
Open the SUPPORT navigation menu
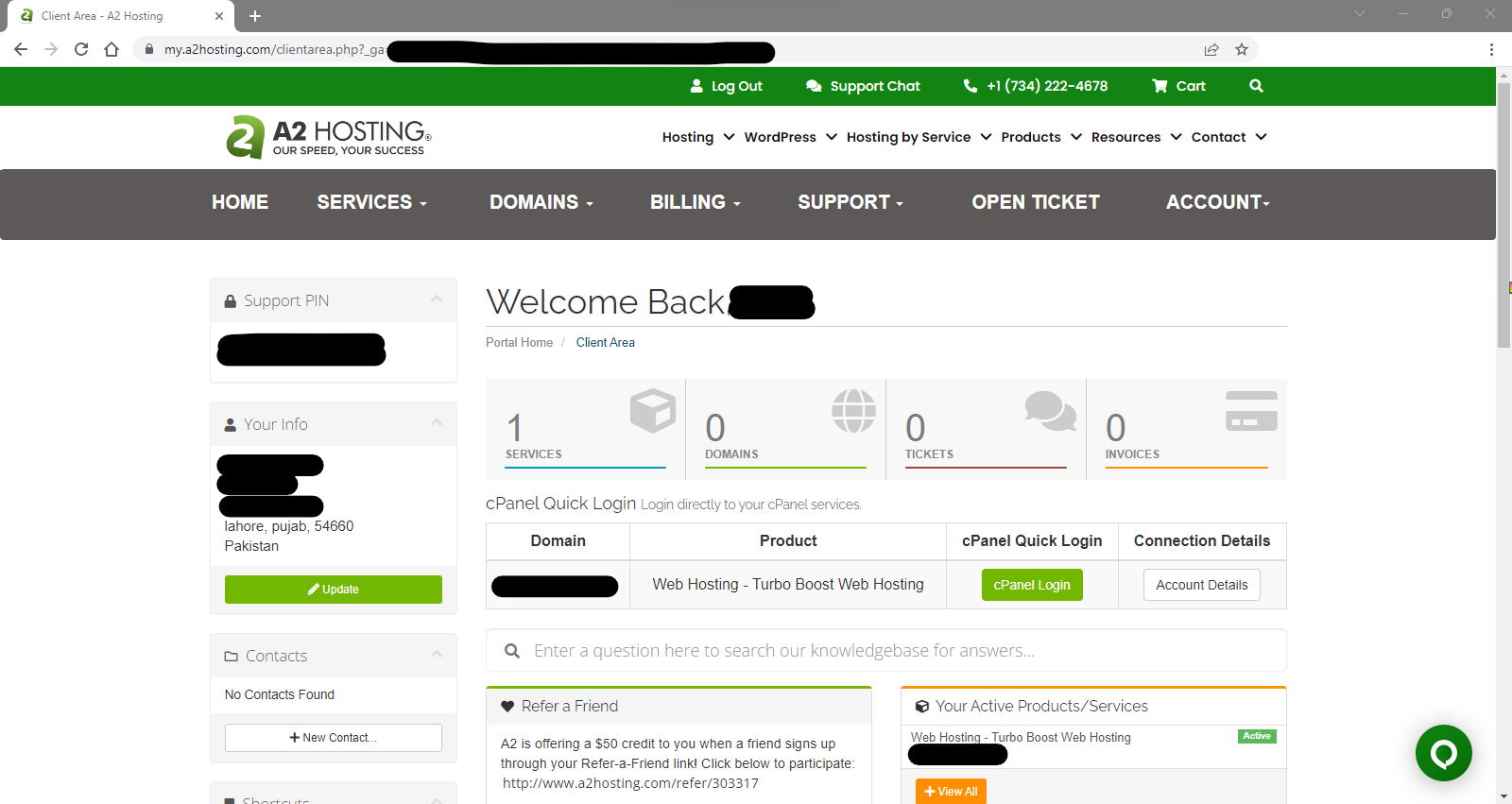point(850,202)
